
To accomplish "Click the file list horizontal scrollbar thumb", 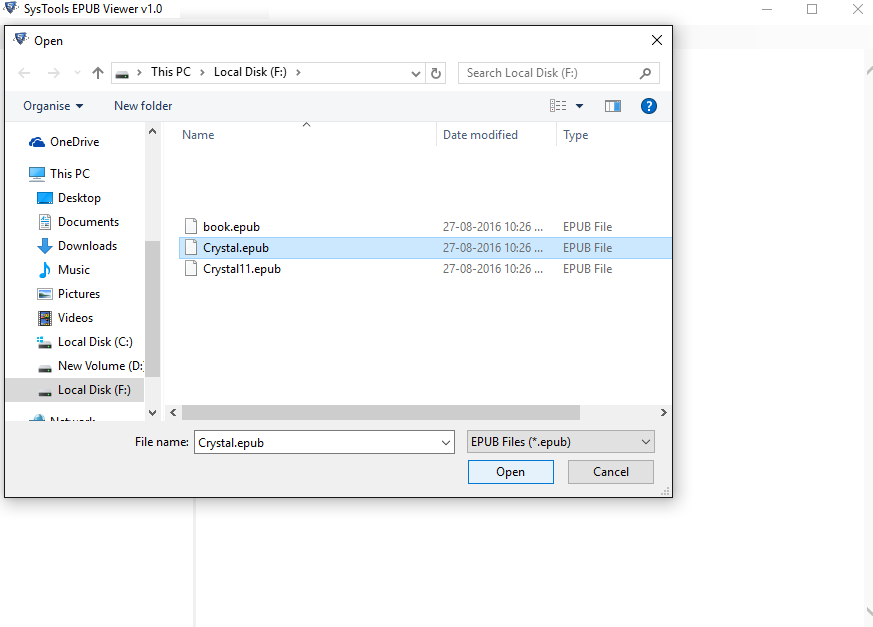I will pos(381,413).
